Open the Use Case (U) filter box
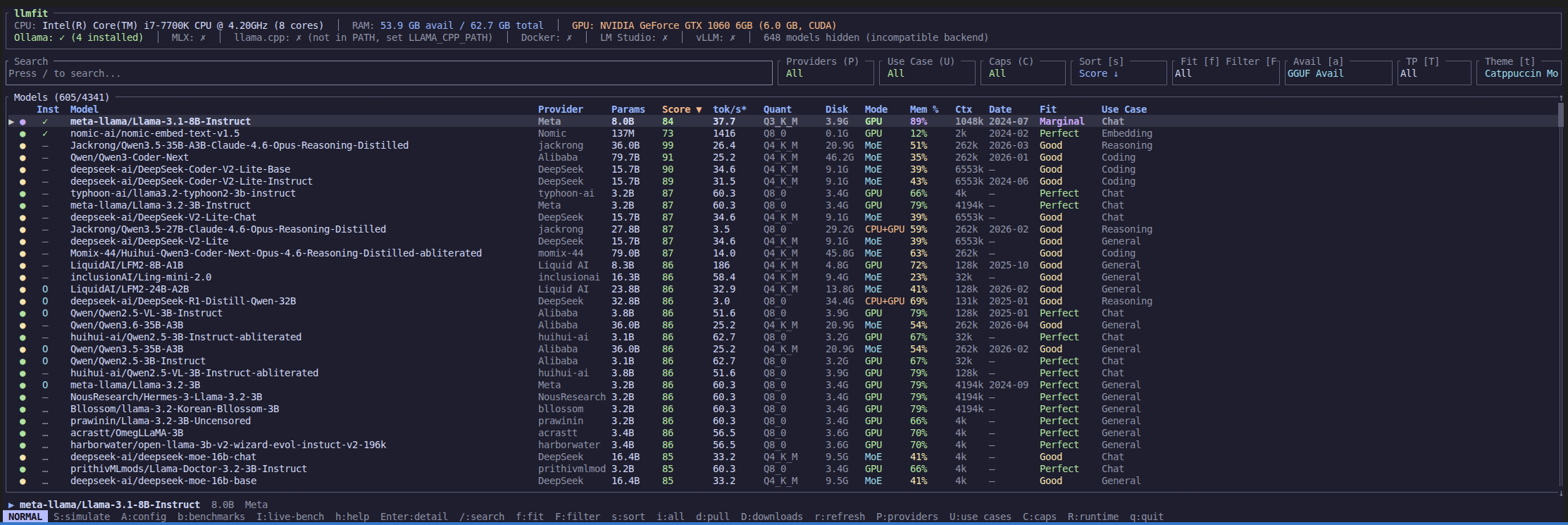This screenshot has width=1568, height=525. [x=927, y=73]
